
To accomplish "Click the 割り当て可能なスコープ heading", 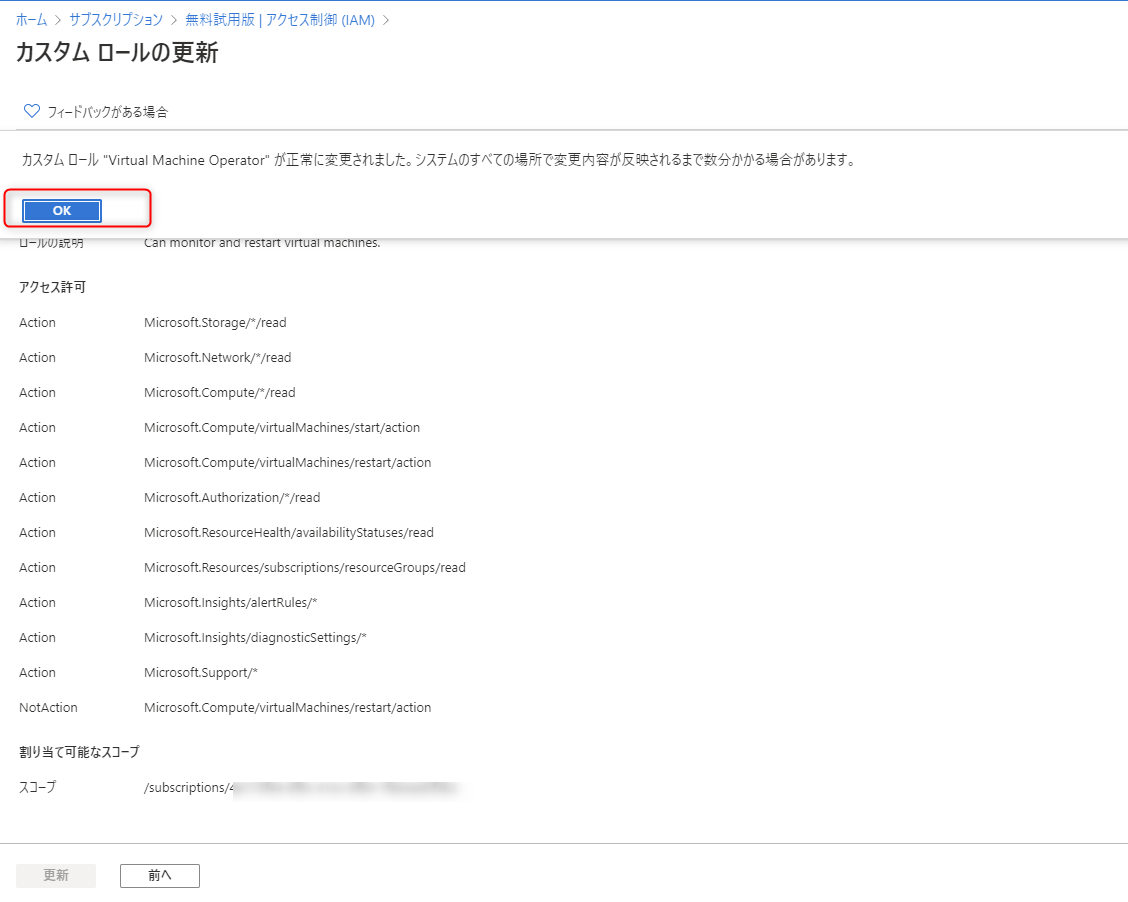I will tap(79, 752).
